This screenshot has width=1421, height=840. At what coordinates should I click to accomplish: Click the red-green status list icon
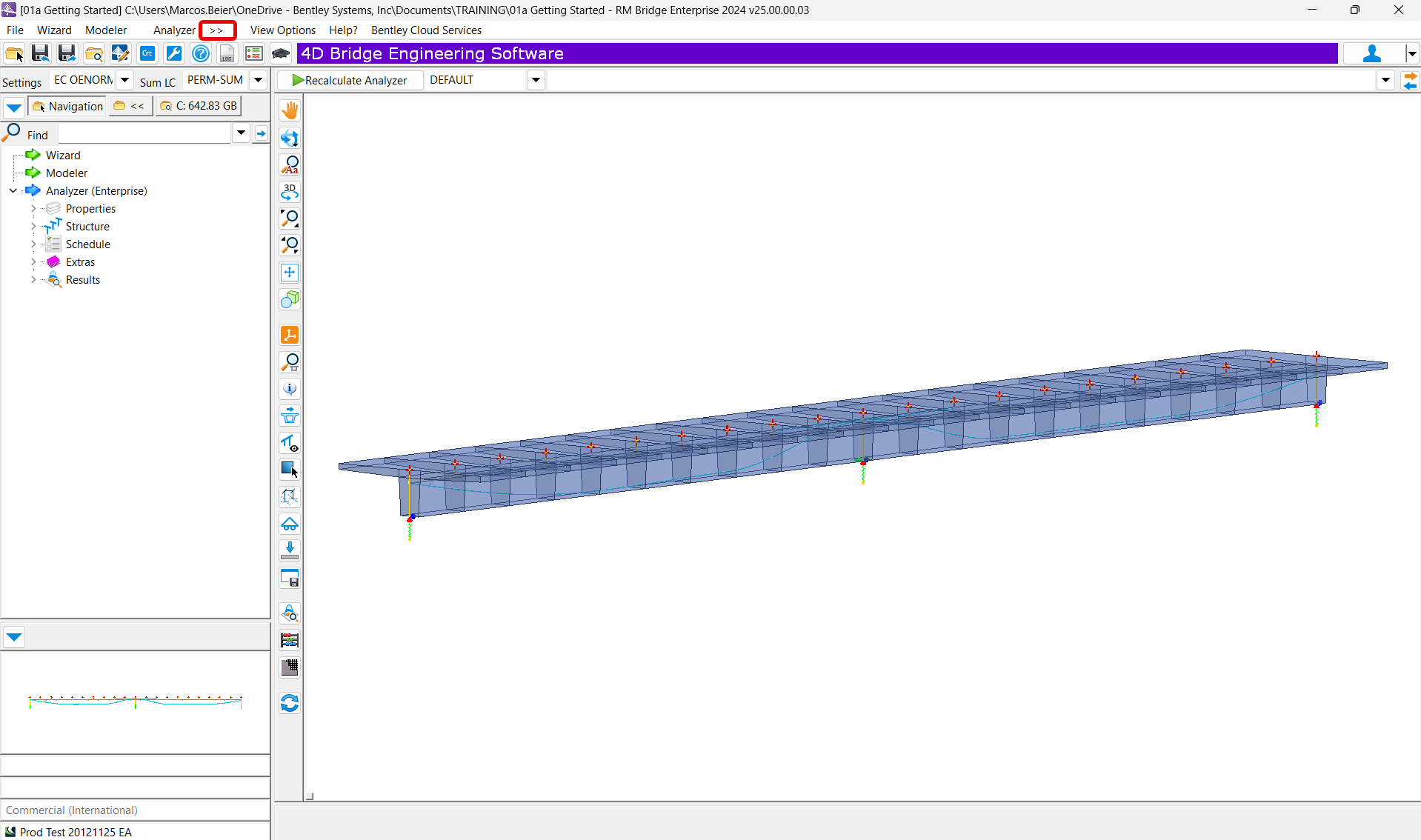(x=253, y=53)
